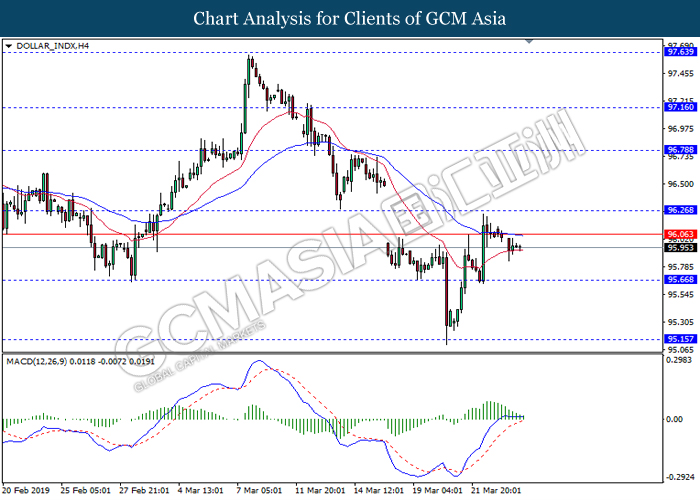Select the 96.268 price level label

[x=680, y=210]
